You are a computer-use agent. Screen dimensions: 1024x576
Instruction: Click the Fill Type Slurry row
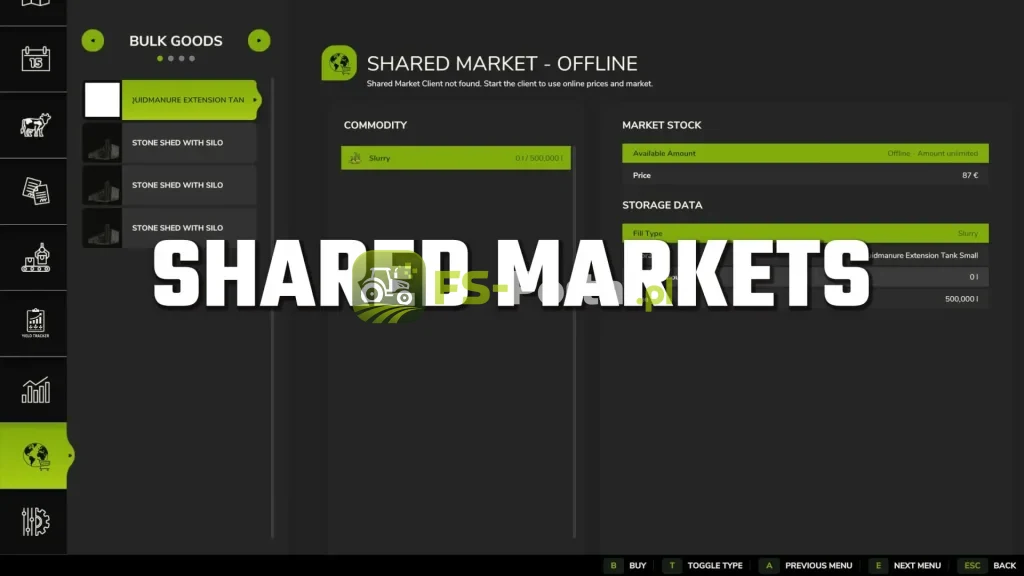click(x=805, y=233)
